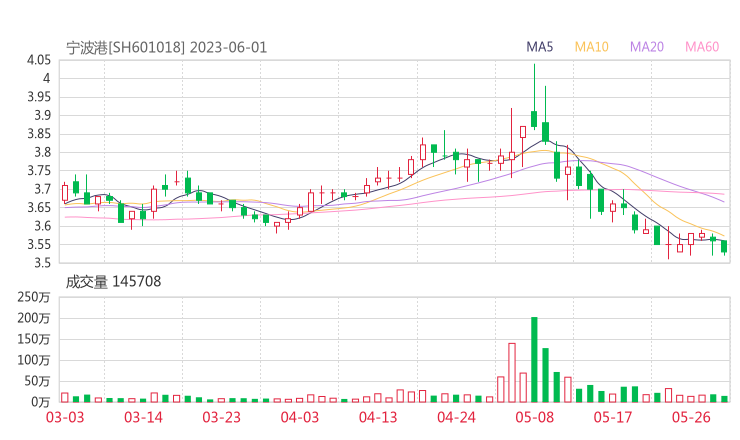Click the 3.95 price axis label
This screenshot has height=440, width=740.
click(x=39, y=97)
